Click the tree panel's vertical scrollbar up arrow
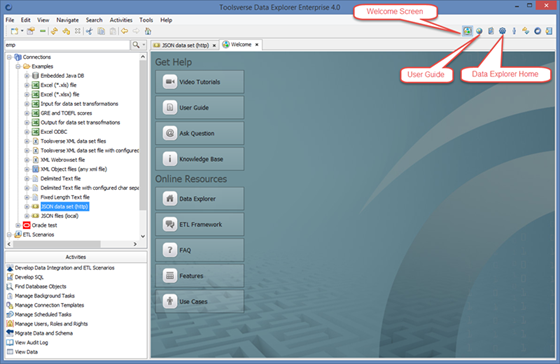The width and height of the screenshot is (560, 364). (143, 57)
